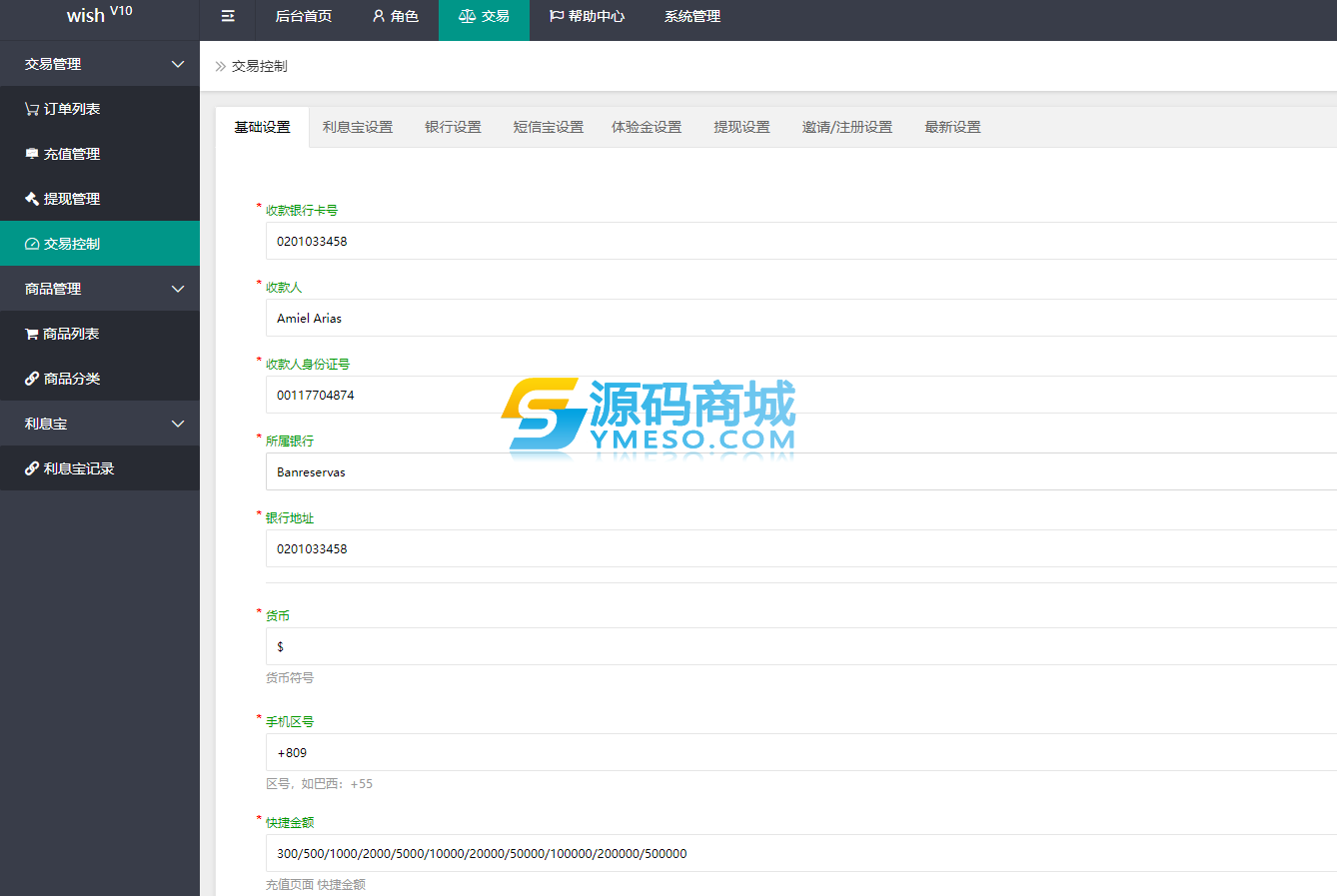The image size is (1337, 896).
Task: Click the flag icon next to 帮助中心
Action: point(557,16)
